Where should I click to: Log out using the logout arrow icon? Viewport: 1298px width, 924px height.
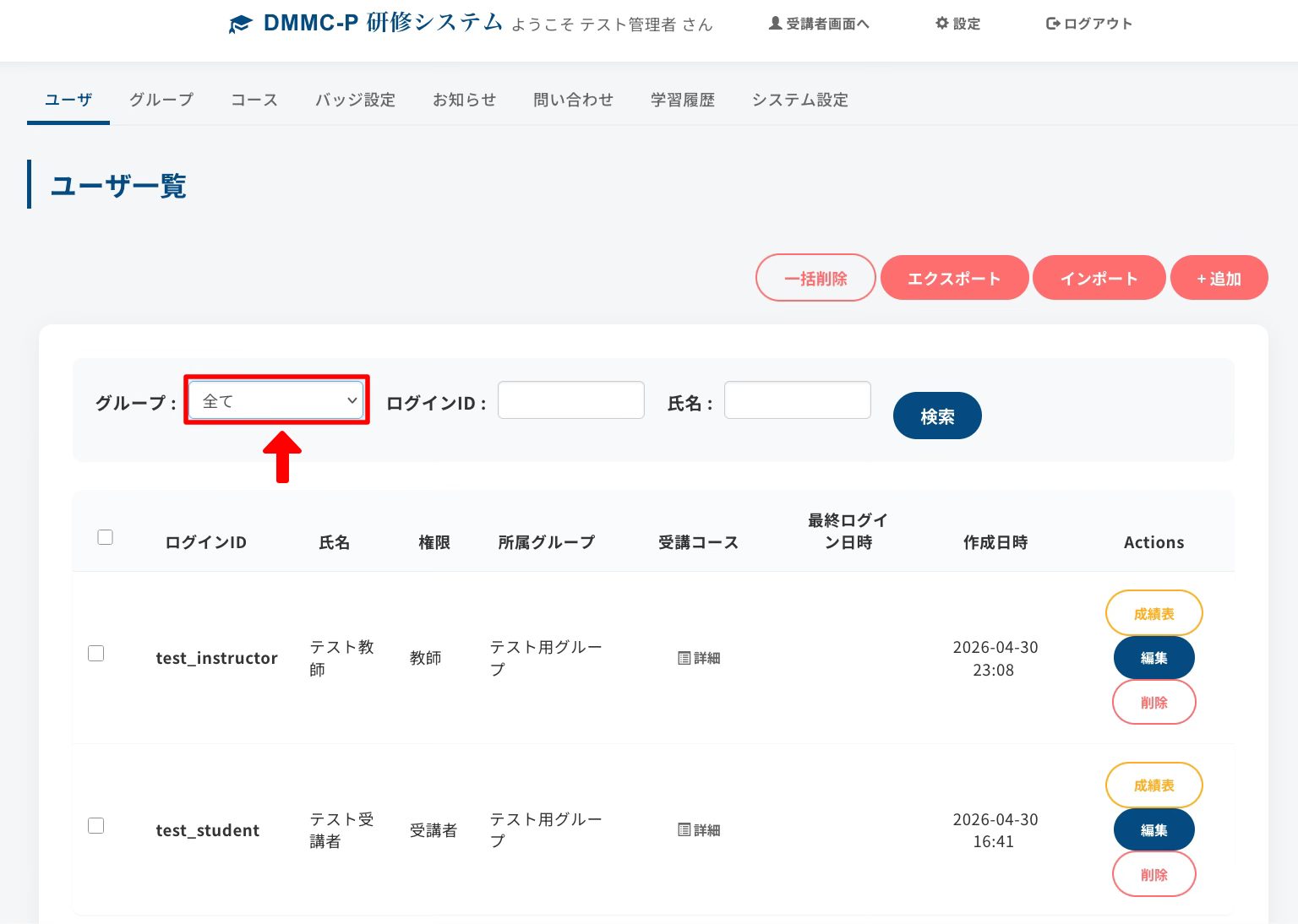[x=1053, y=24]
